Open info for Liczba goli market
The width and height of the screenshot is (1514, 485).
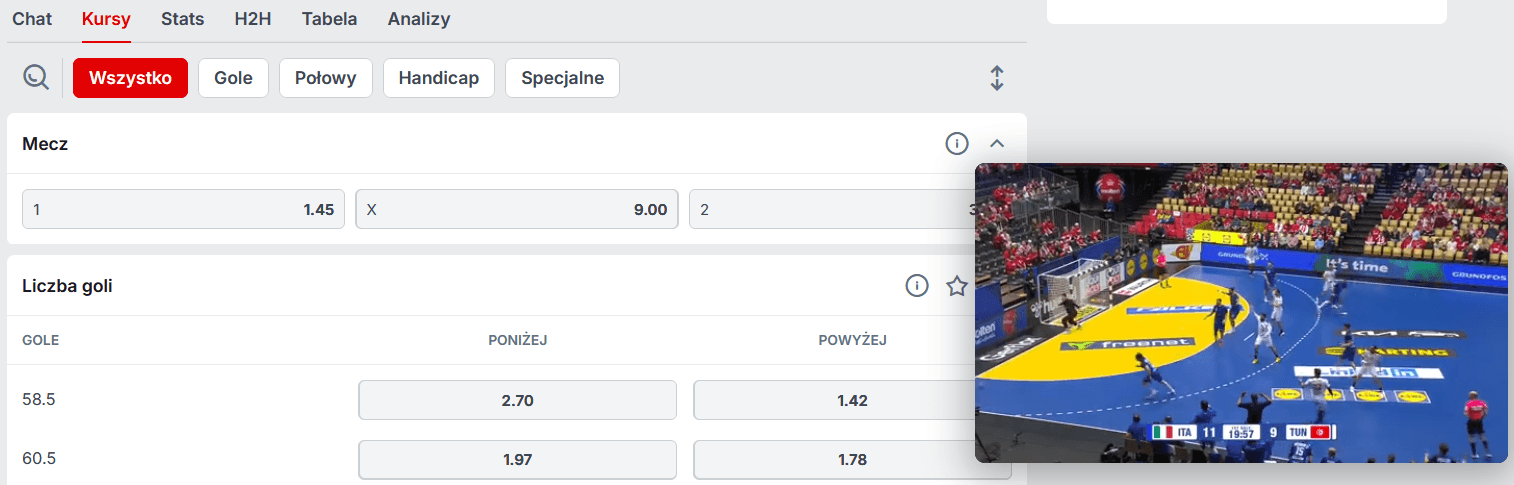coord(917,286)
